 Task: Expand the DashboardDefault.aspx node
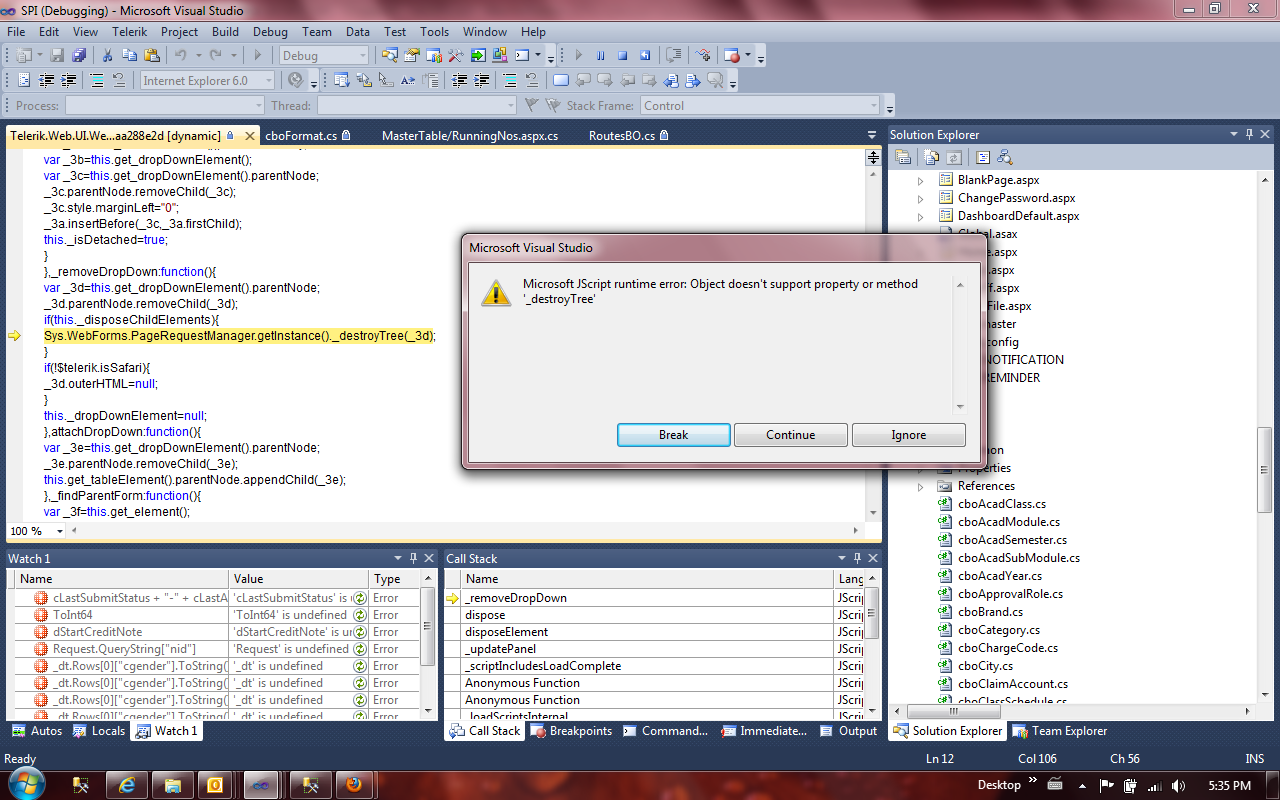921,216
